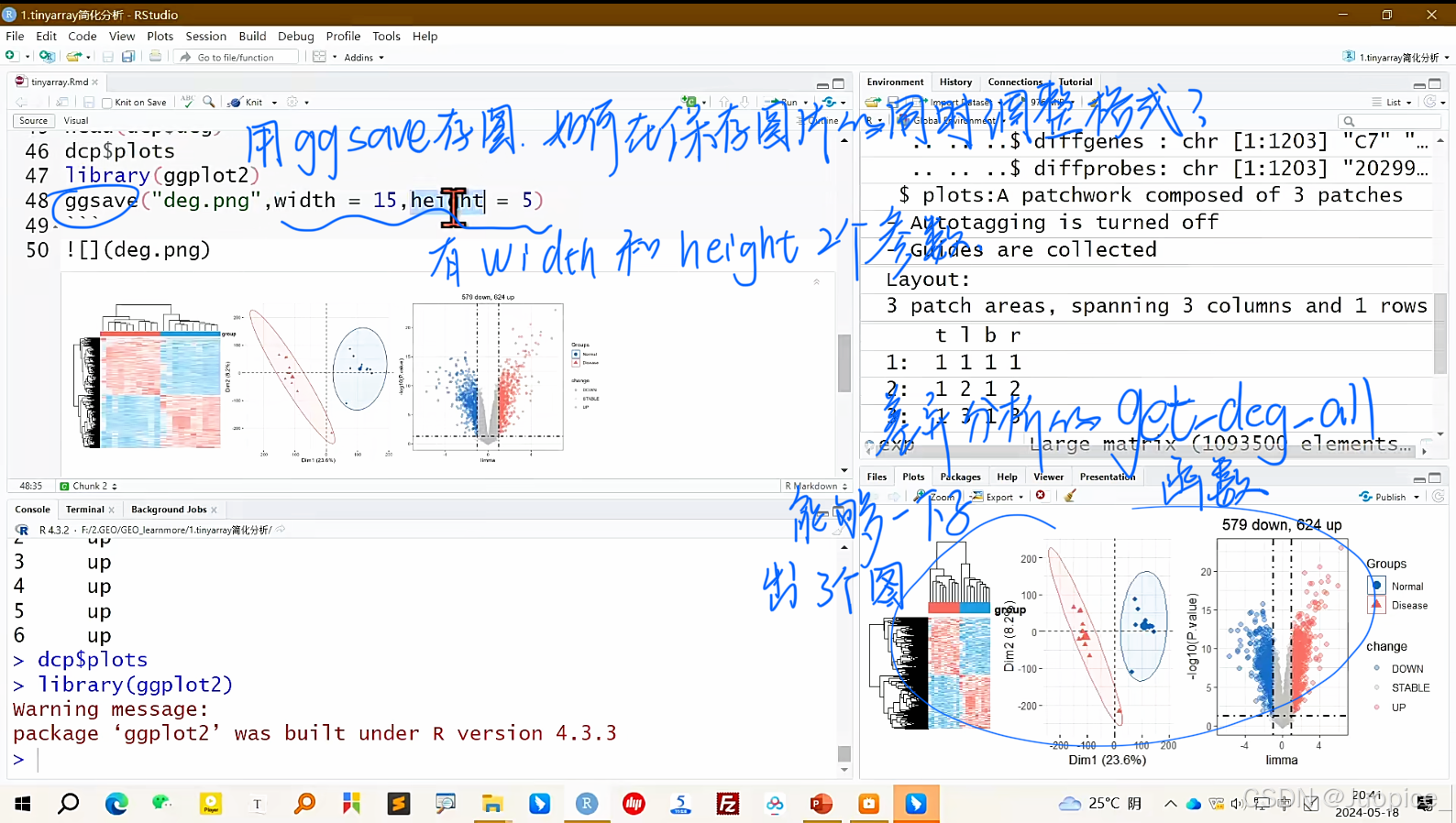The width and height of the screenshot is (1456, 823).
Task: Click Publish in Plots pane
Action: (1383, 496)
